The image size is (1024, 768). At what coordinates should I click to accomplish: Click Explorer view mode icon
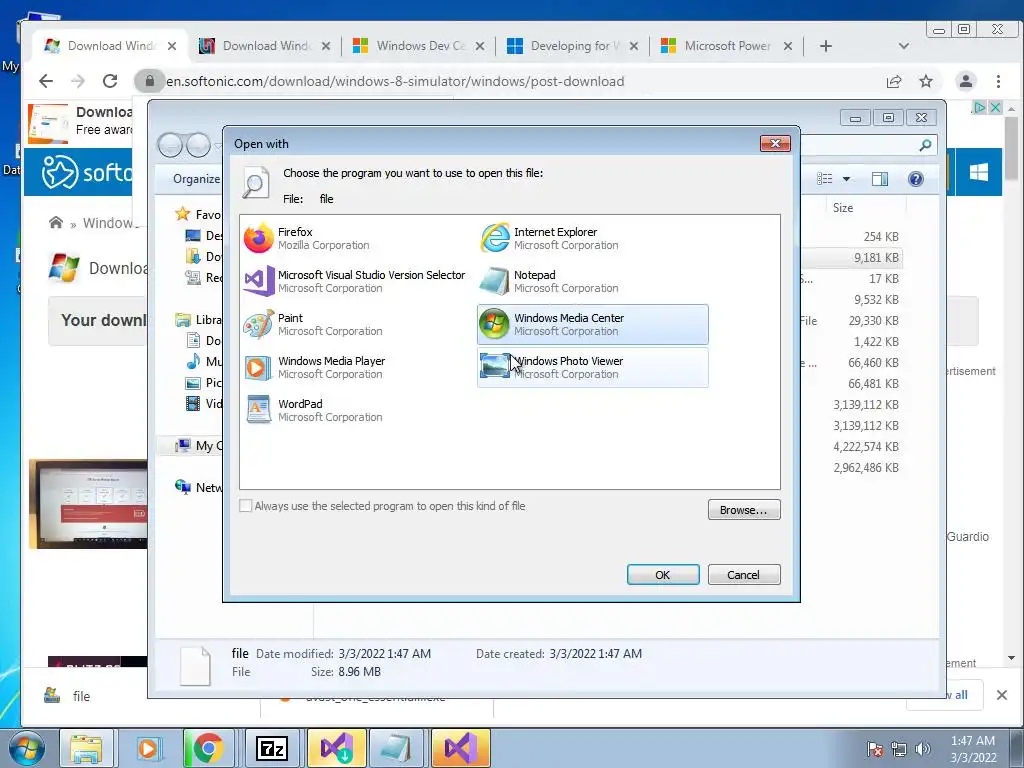point(825,179)
